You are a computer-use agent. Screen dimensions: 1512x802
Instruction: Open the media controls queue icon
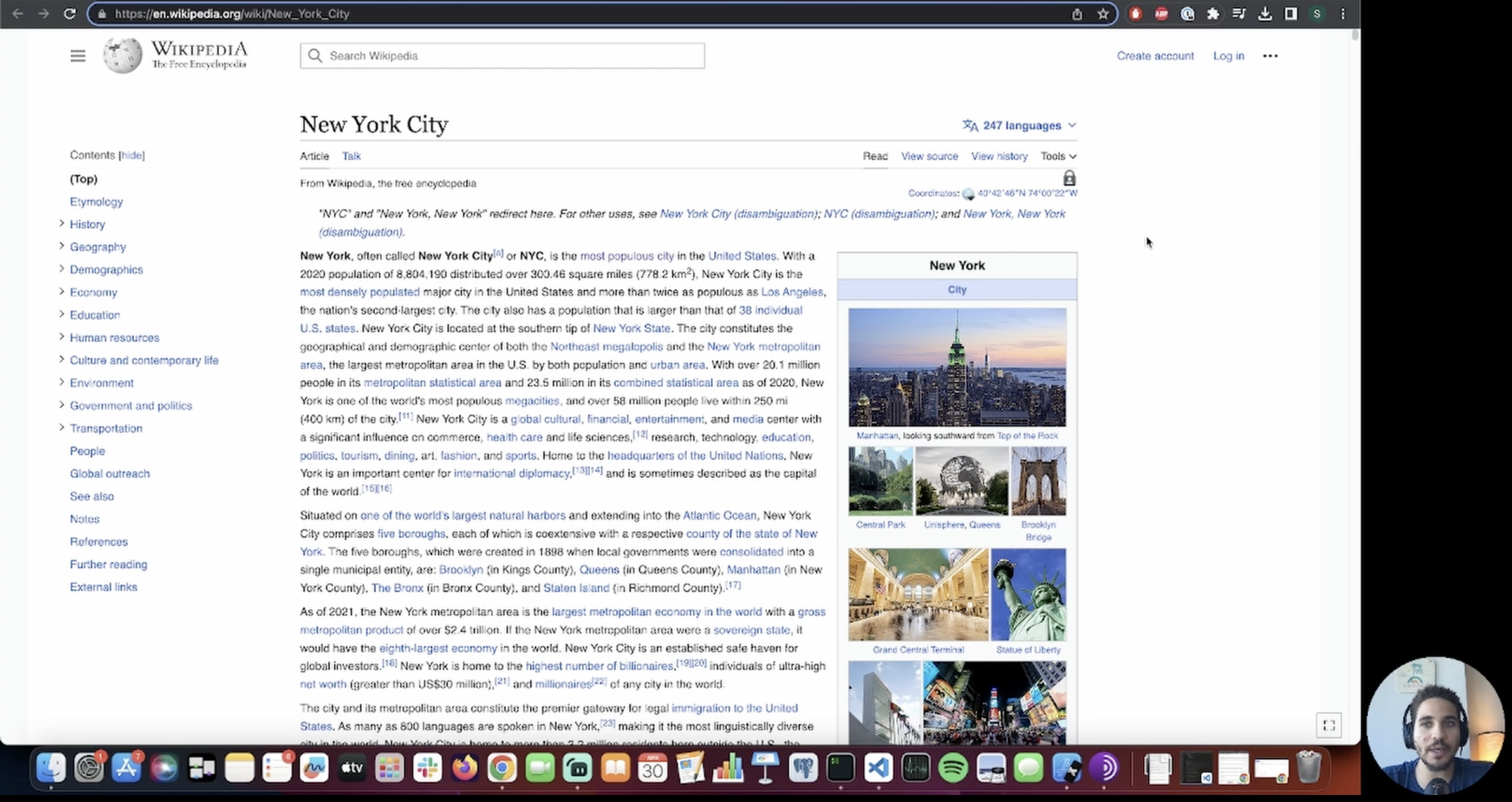[1239, 14]
